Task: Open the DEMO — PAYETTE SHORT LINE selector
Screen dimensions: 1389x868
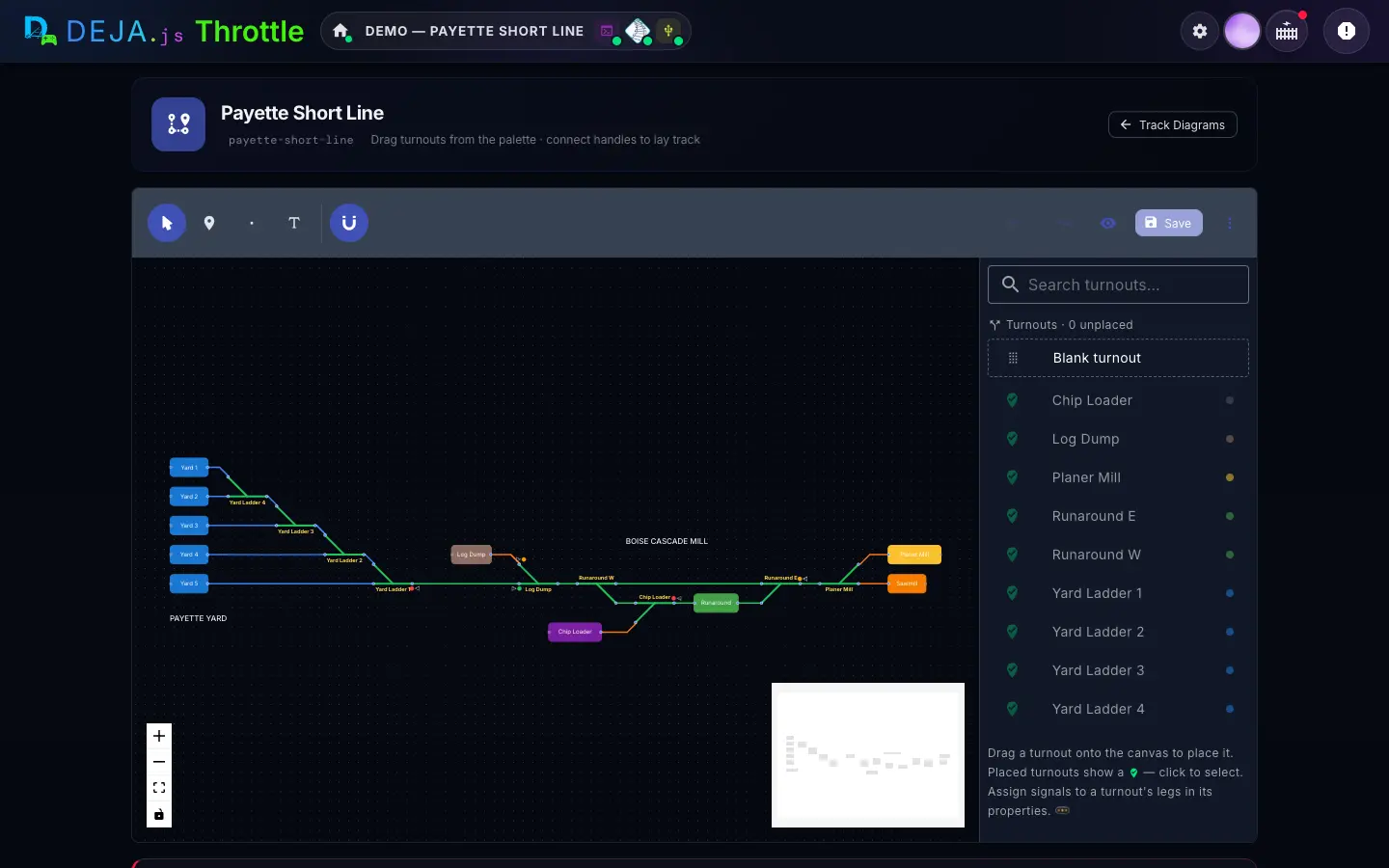Action: point(475,31)
